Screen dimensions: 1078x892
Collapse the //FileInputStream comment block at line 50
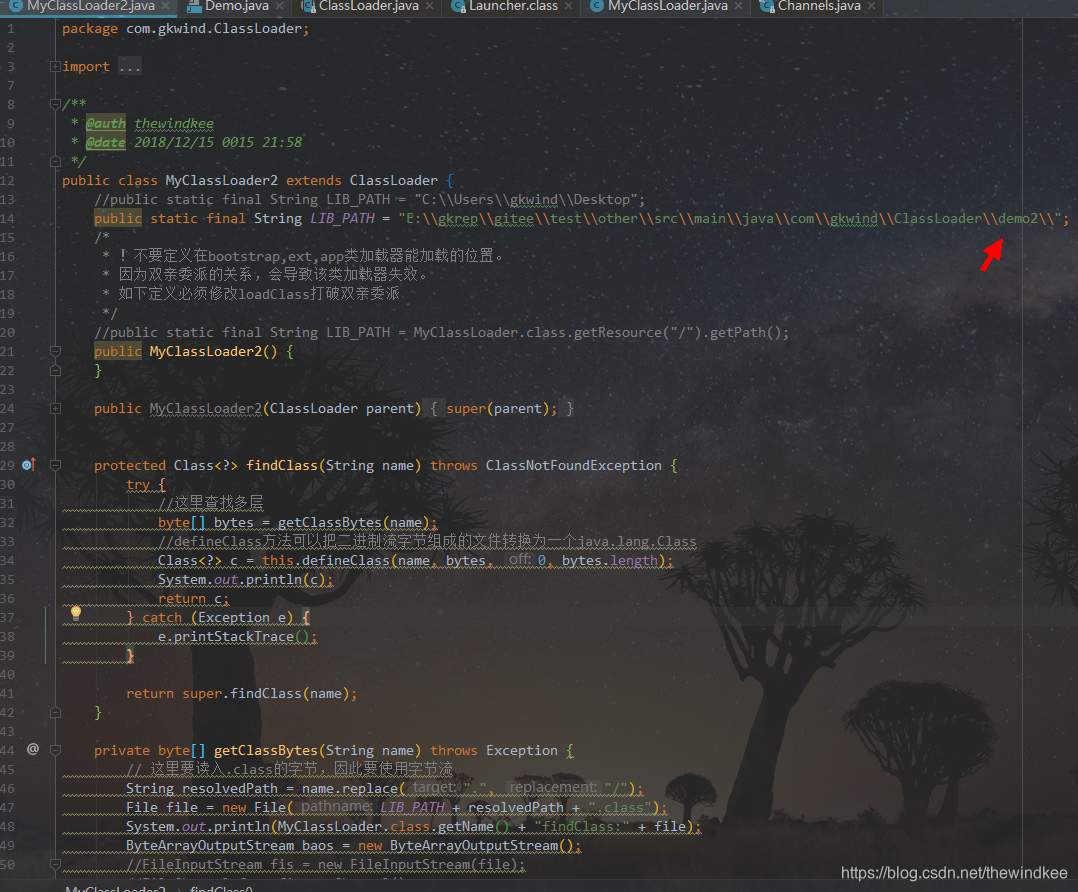coord(55,864)
